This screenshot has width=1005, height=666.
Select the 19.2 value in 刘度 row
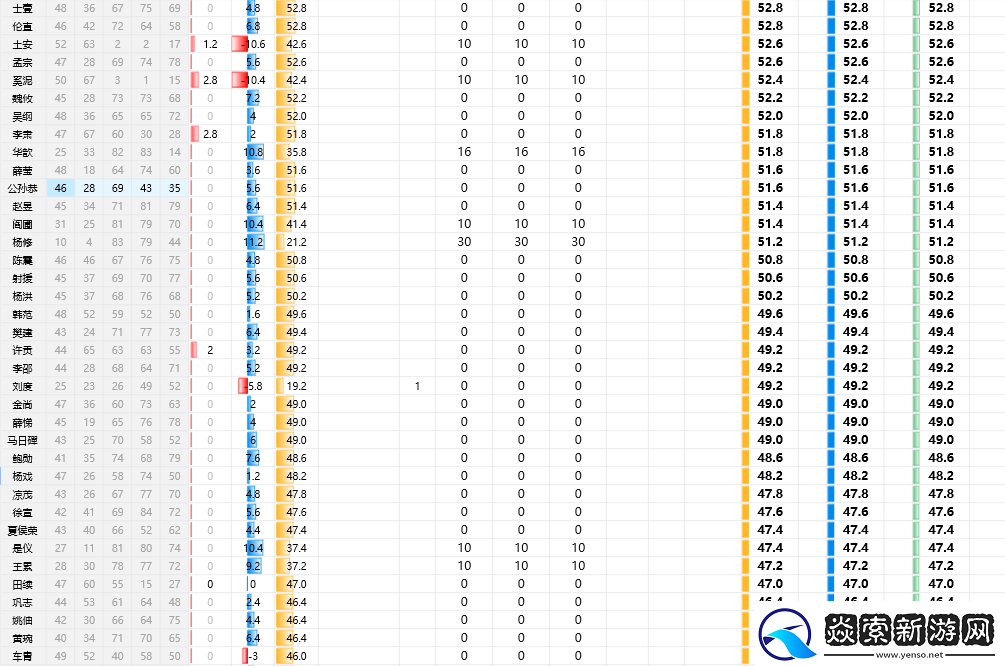coord(296,386)
